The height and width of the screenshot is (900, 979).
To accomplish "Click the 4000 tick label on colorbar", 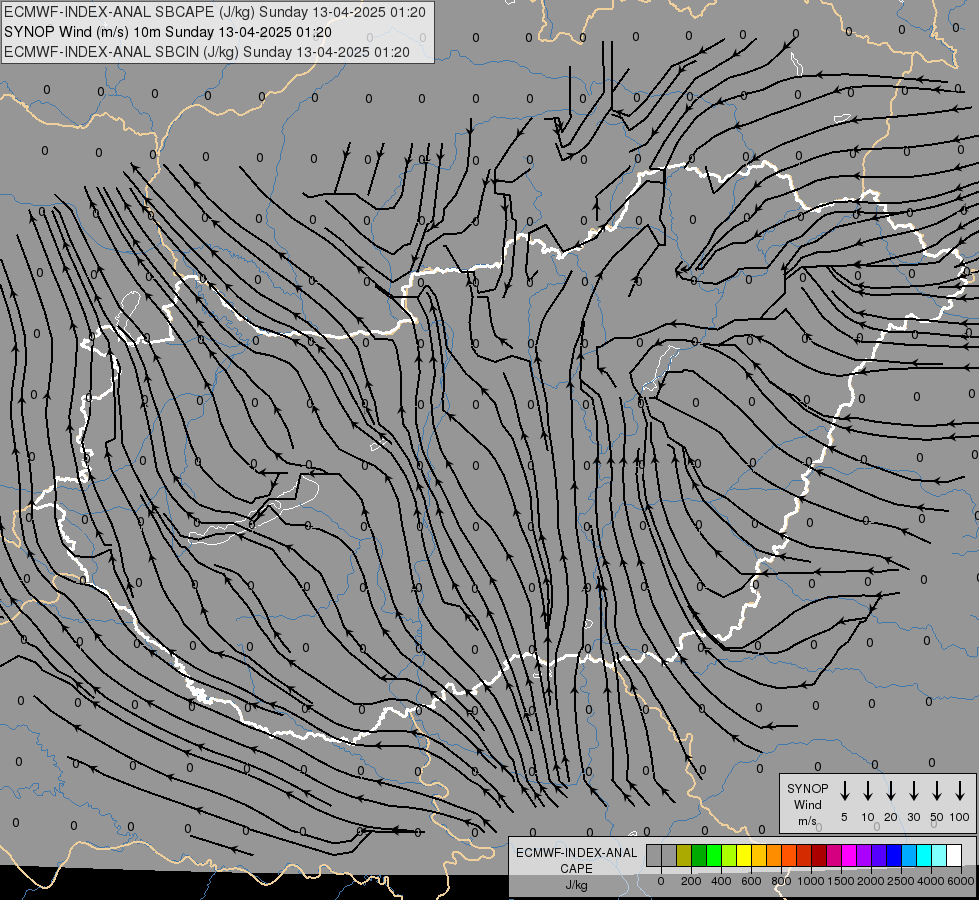I will (931, 881).
